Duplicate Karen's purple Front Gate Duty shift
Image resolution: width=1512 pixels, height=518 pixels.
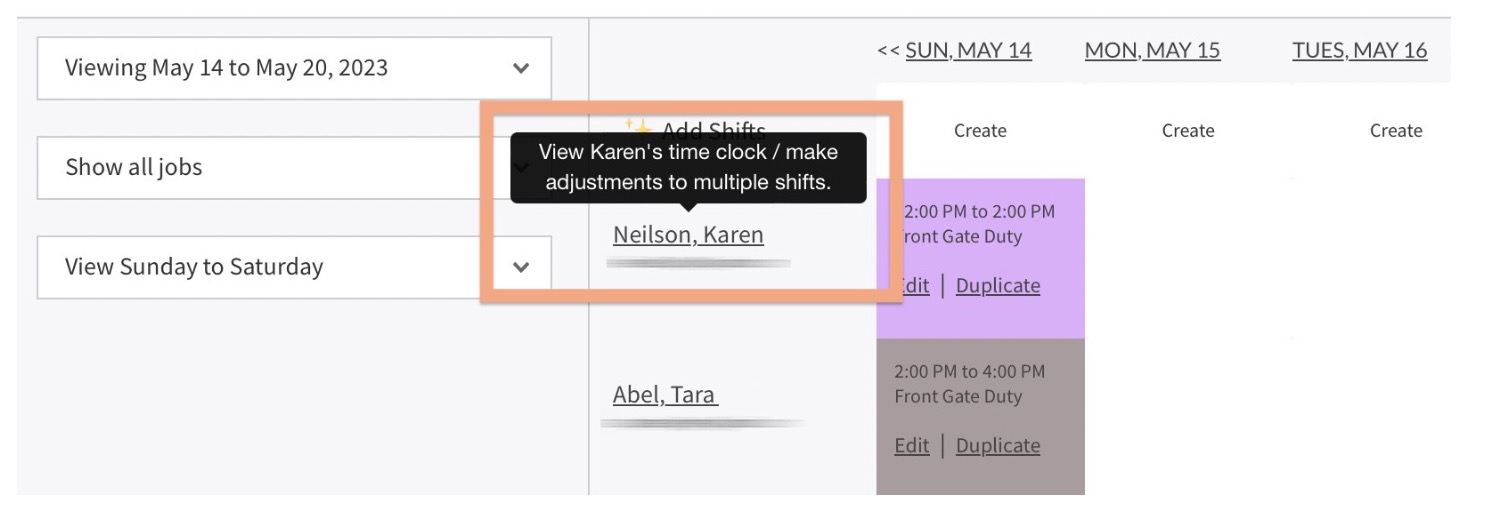coord(998,286)
